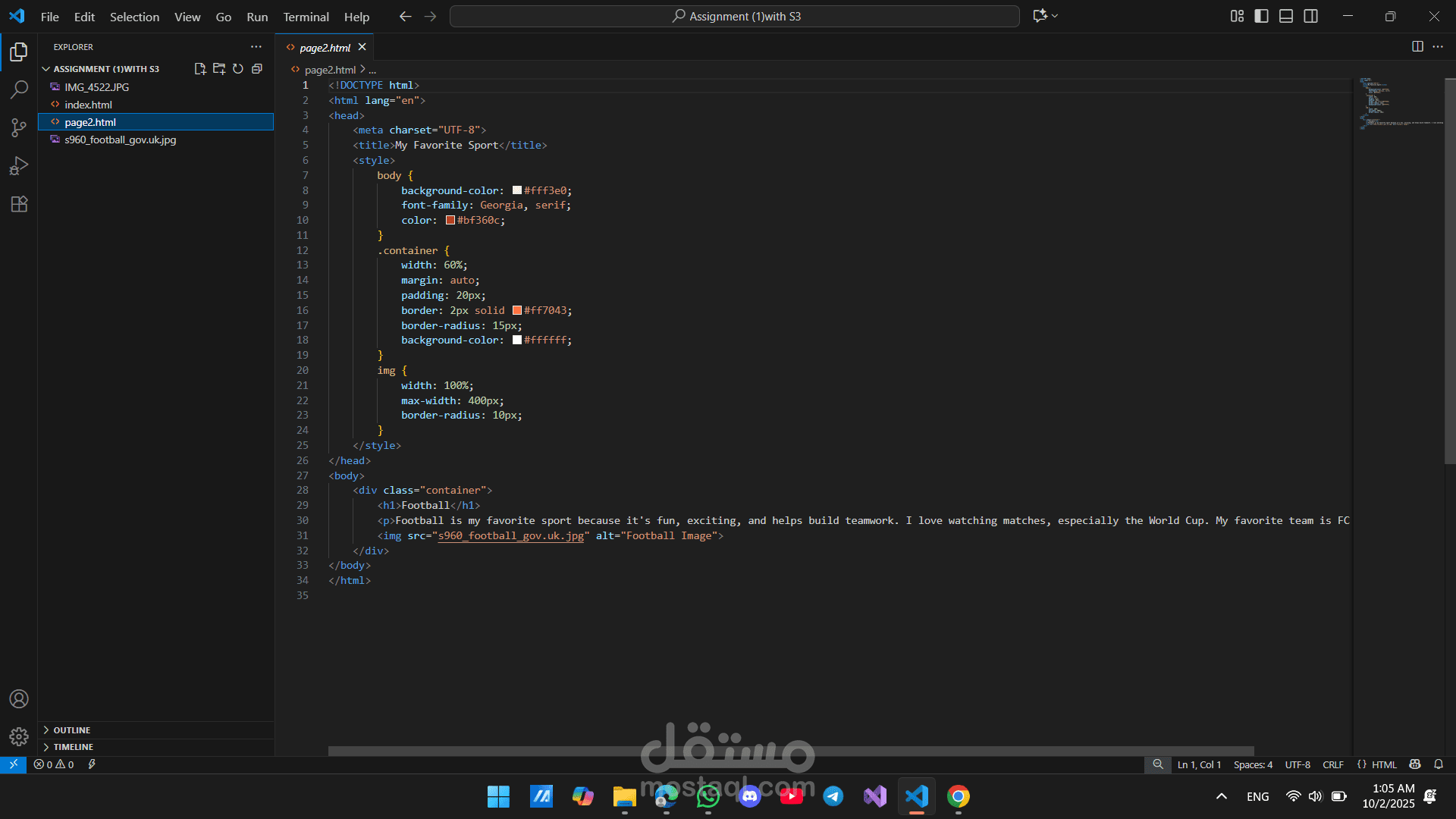Open the Help menu
The width and height of the screenshot is (1456, 819).
tap(356, 17)
